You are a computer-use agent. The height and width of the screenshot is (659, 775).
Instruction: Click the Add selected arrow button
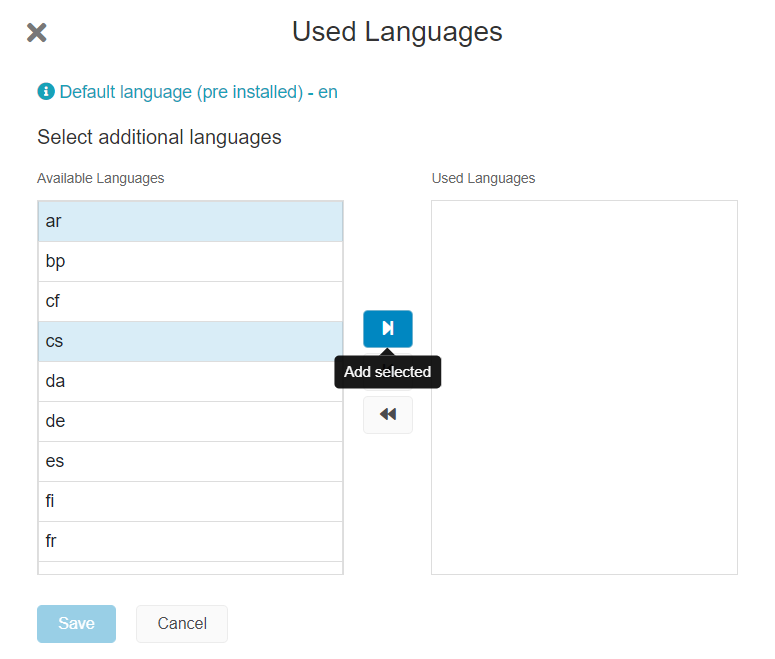[x=388, y=329]
